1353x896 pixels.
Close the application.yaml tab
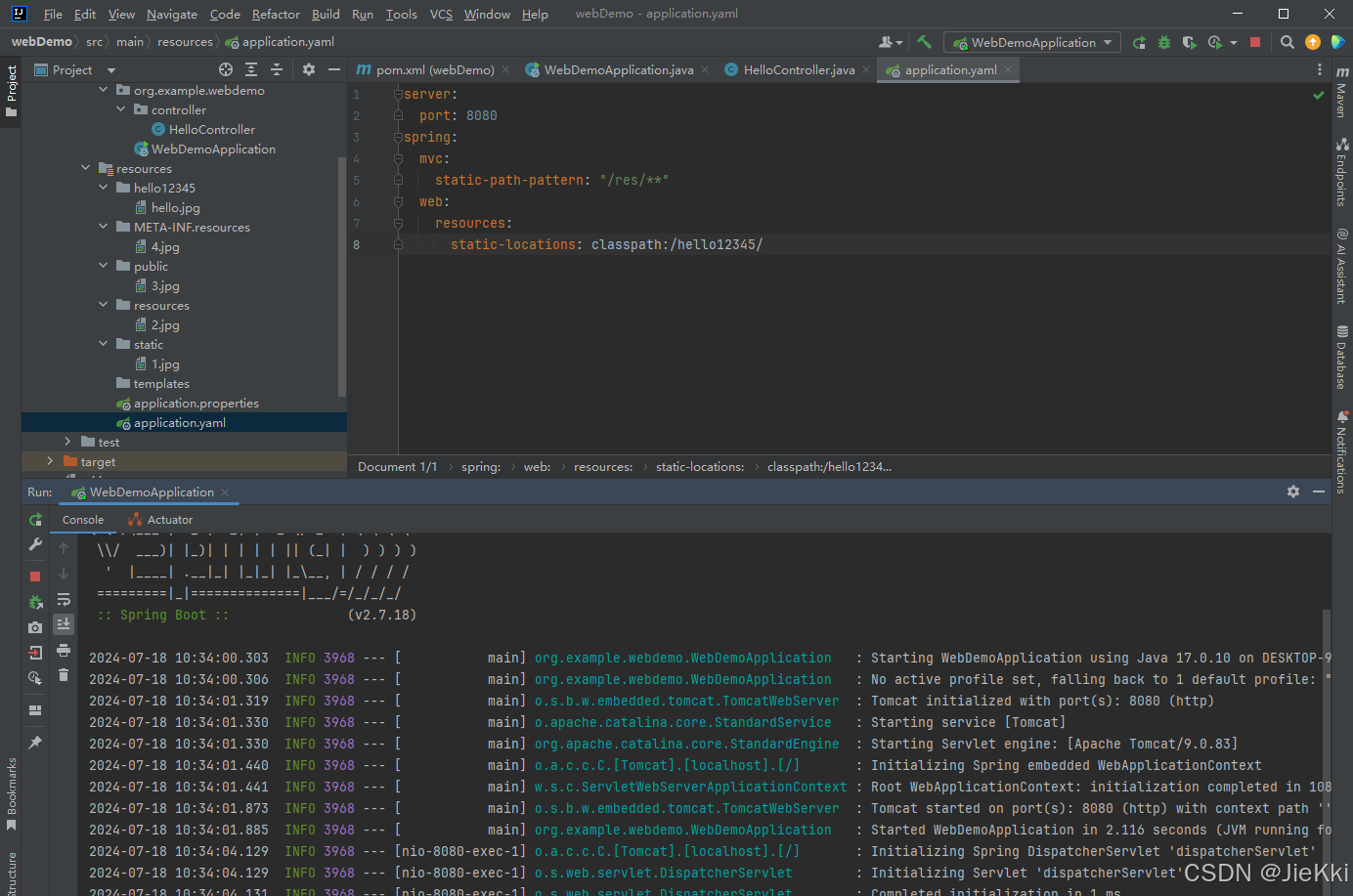1008,69
